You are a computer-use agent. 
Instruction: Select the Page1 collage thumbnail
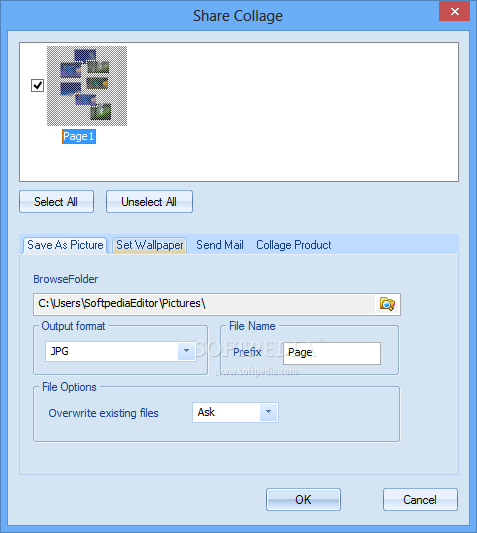87,86
